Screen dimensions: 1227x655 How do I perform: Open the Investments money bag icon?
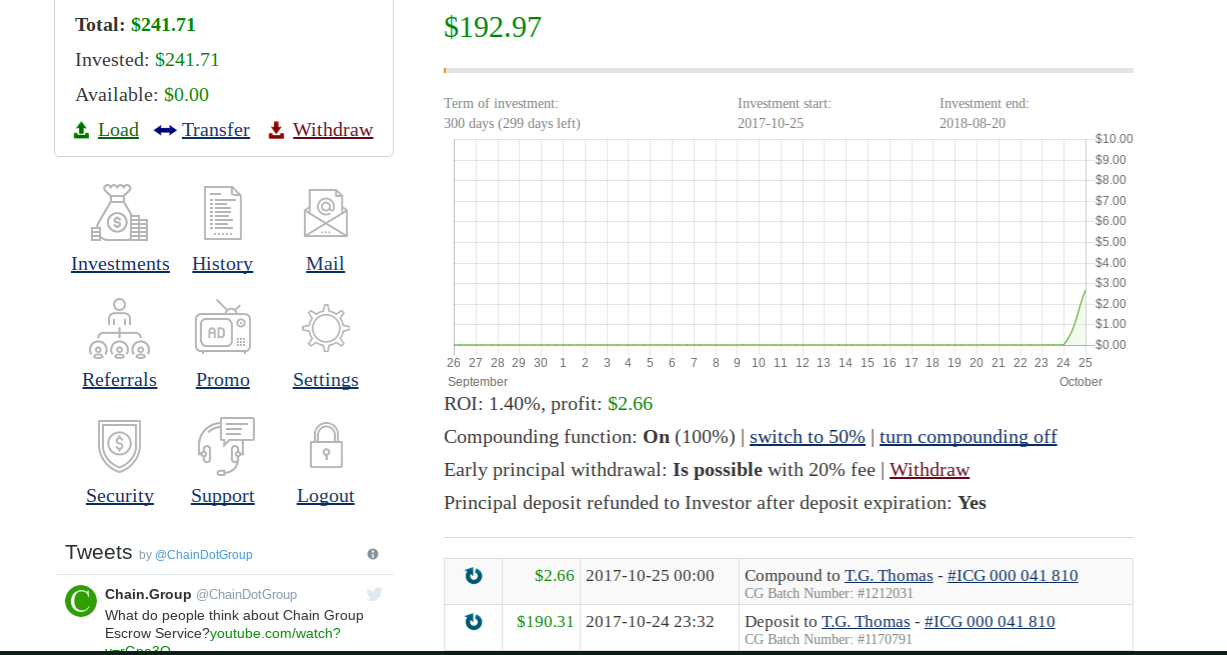[120, 213]
